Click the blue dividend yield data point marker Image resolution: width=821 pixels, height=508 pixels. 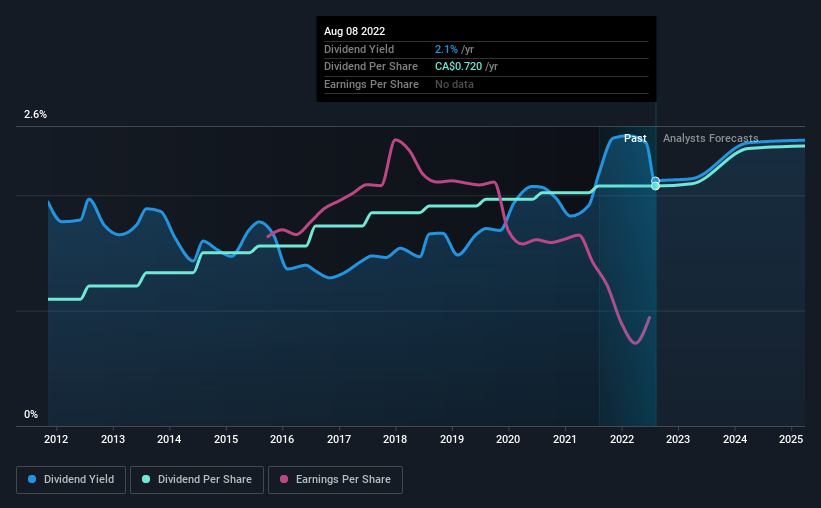(655, 181)
